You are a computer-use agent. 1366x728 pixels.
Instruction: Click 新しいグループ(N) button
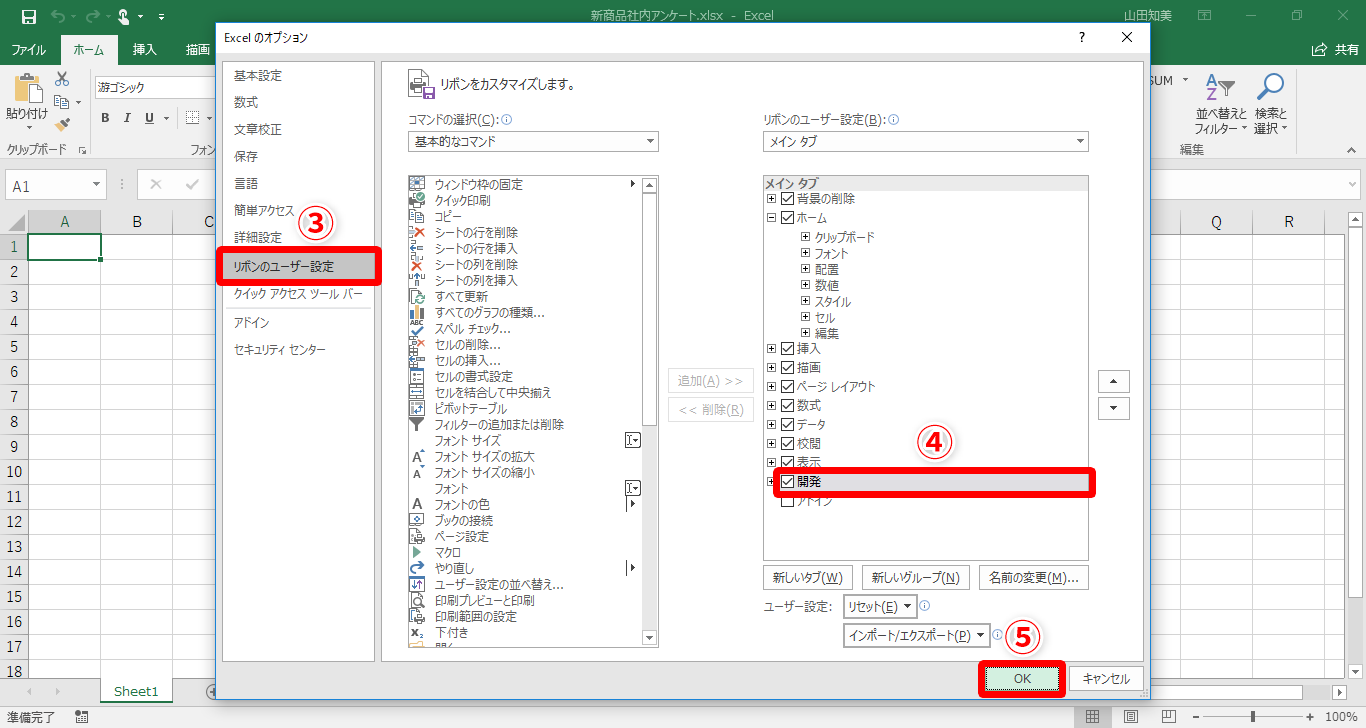[915, 577]
